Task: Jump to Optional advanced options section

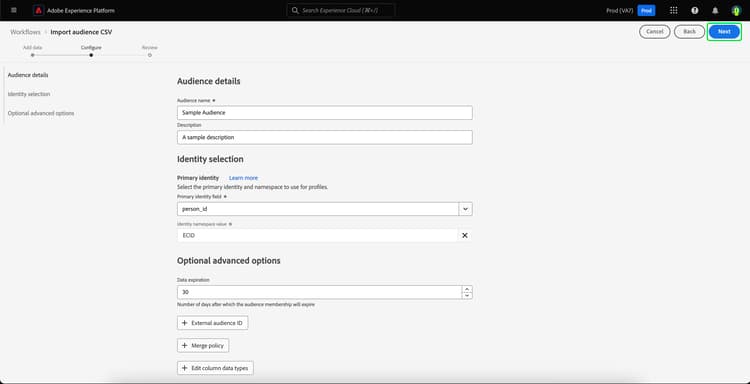Action: 41,113
